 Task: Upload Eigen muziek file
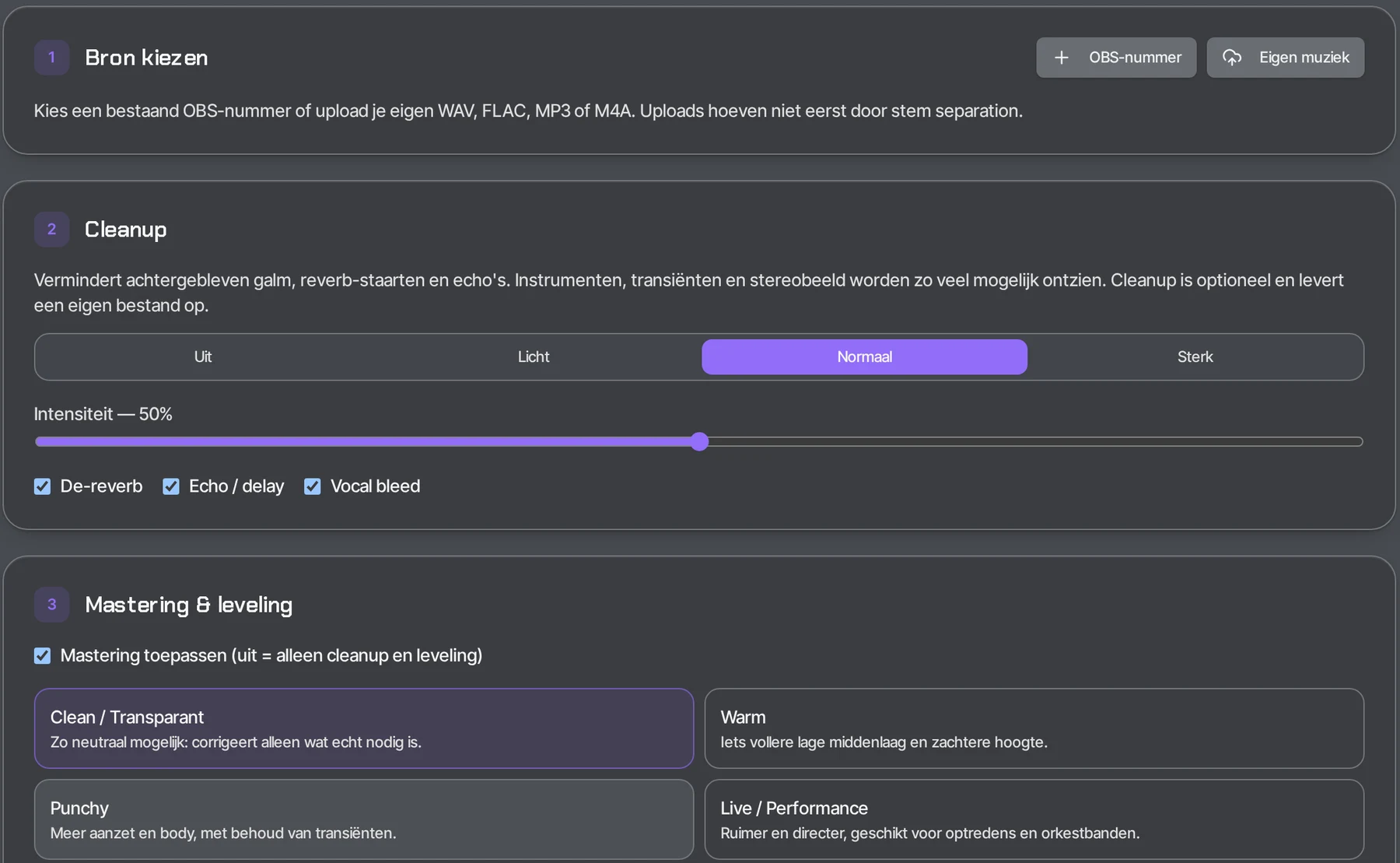coord(1286,58)
